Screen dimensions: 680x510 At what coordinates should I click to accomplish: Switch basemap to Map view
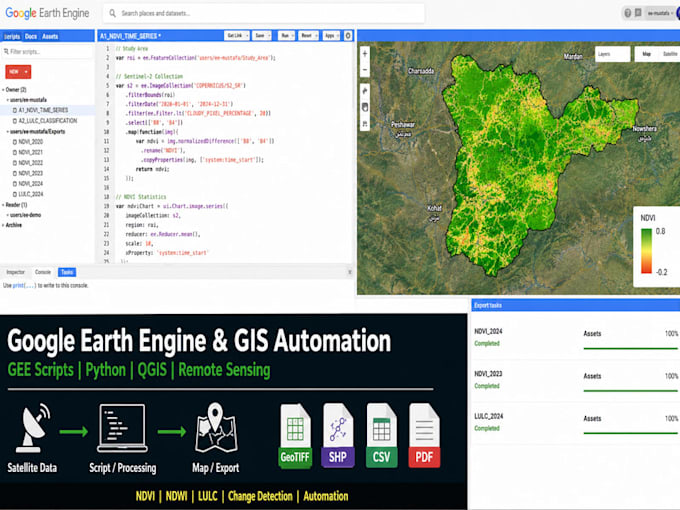coord(646,54)
